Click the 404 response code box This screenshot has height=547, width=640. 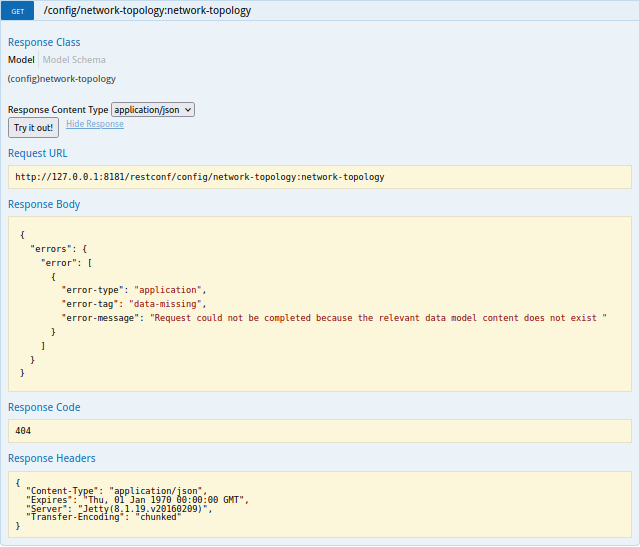pyautogui.click(x=320, y=430)
